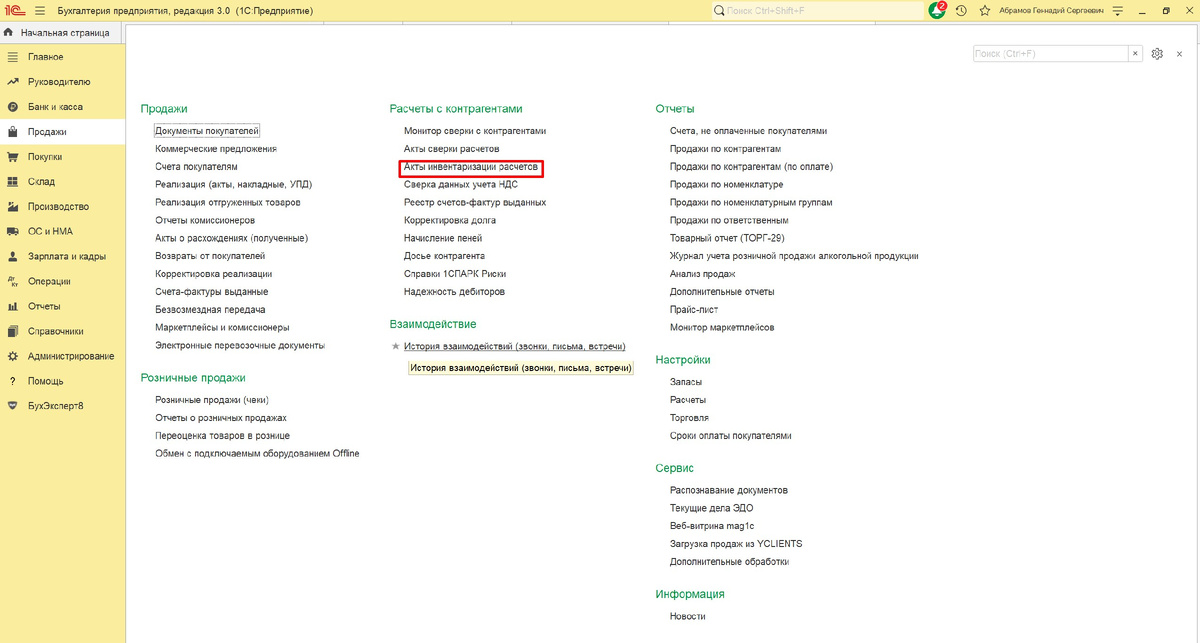
Task: Open the history clock icon
Action: coord(961,10)
